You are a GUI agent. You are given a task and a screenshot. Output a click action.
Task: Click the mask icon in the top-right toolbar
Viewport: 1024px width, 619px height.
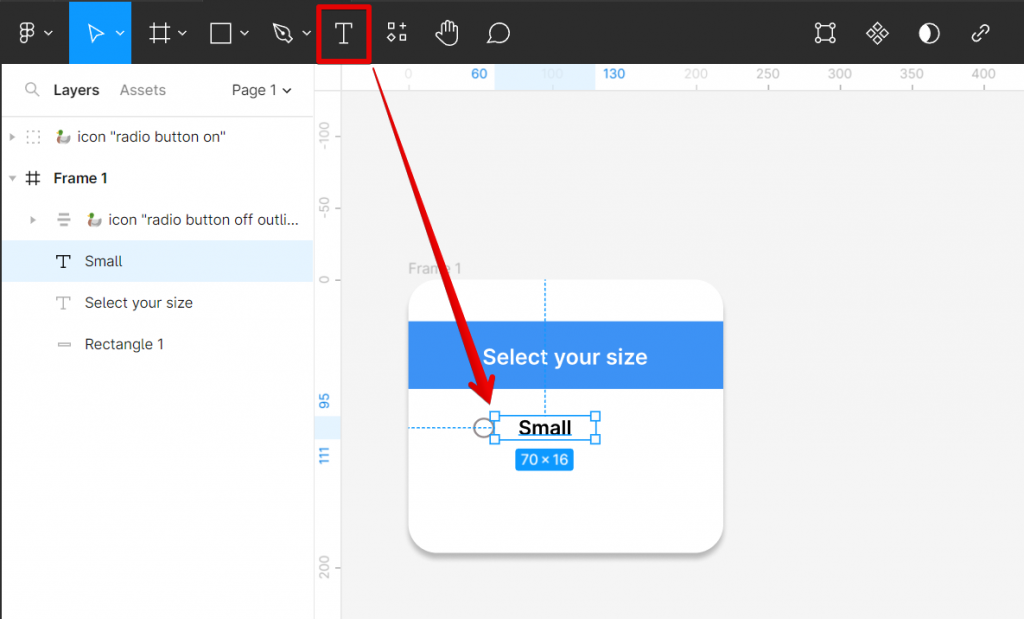coord(928,33)
